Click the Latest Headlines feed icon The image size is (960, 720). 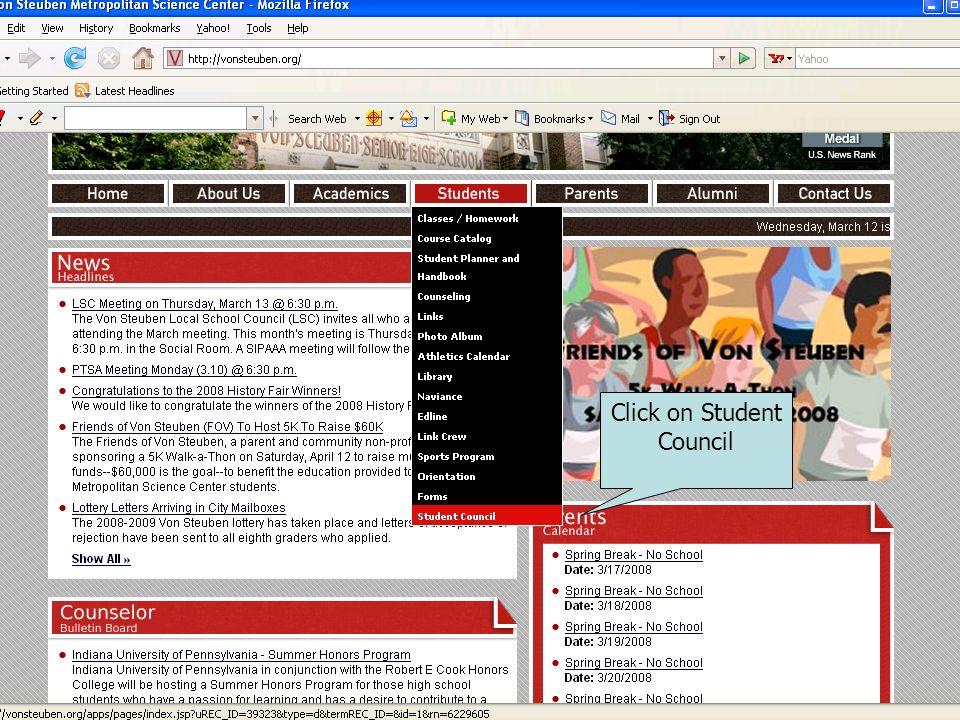click(82, 91)
